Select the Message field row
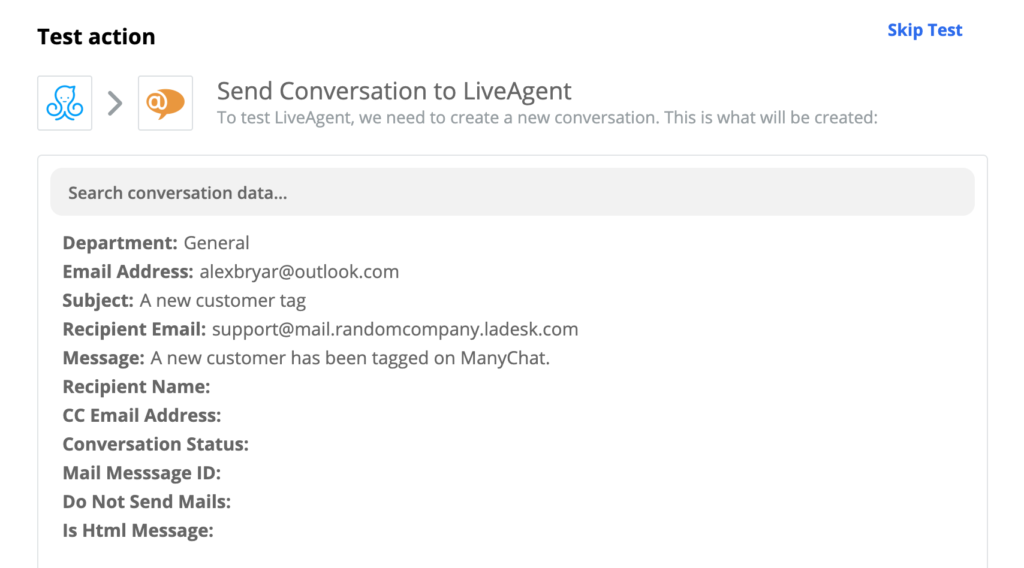1024x568 pixels. click(x=306, y=358)
